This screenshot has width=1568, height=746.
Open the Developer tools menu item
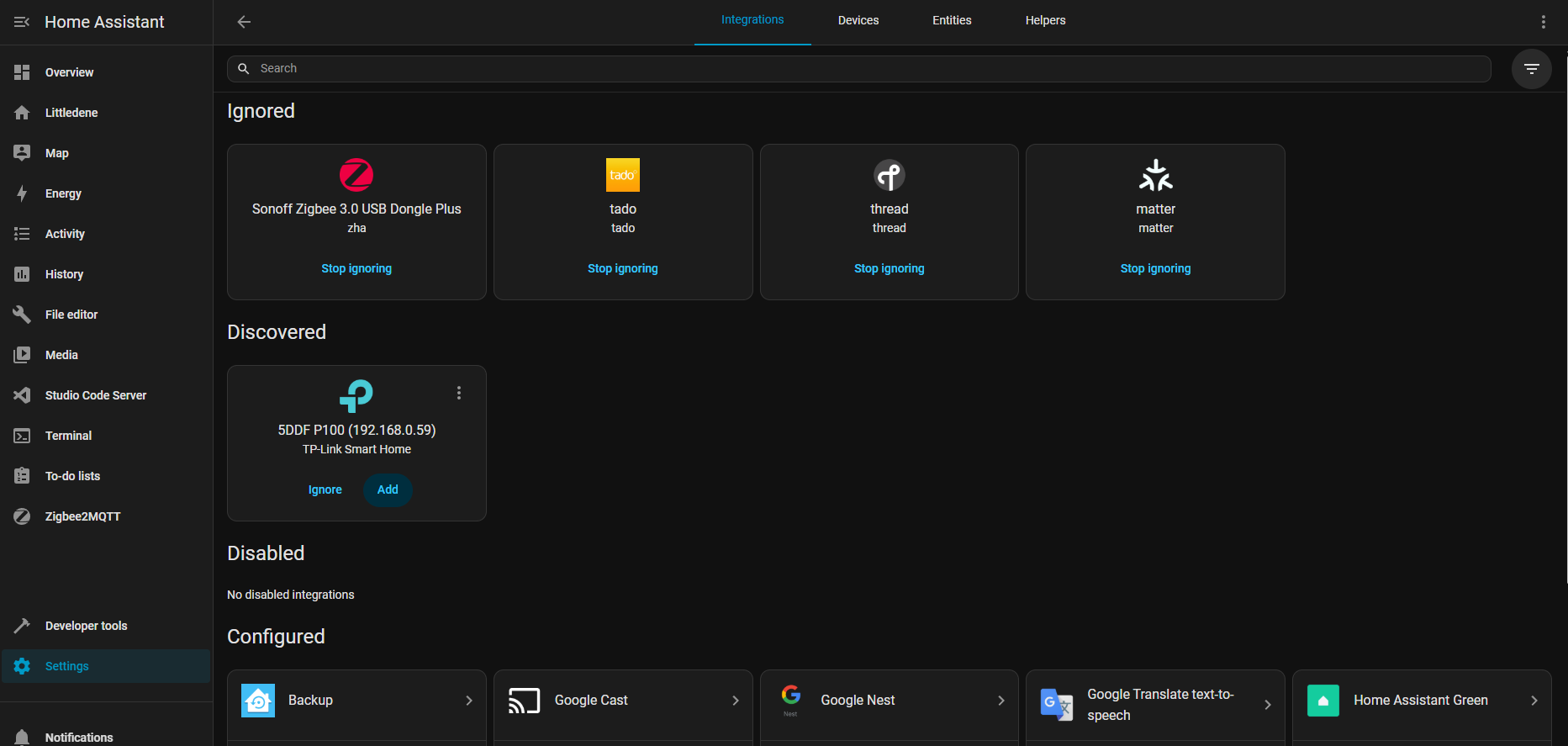click(106, 626)
